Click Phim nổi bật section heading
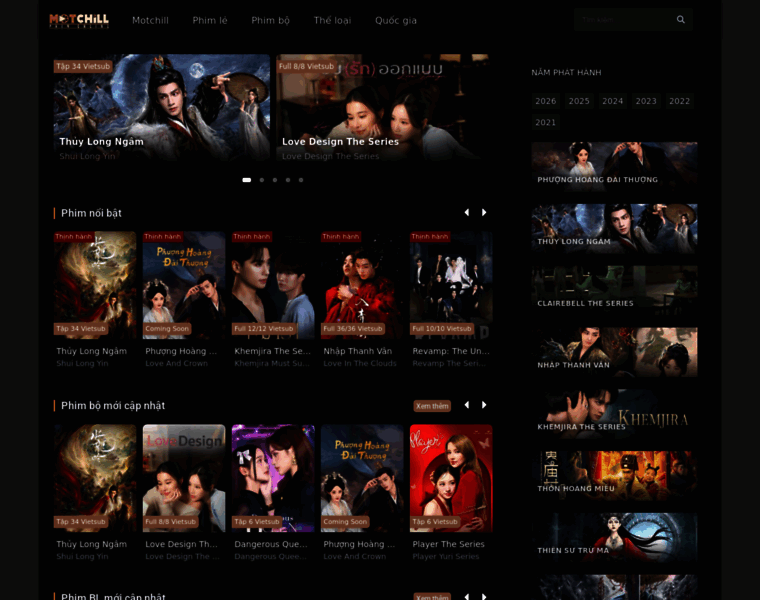The width and height of the screenshot is (760, 600). coord(91,213)
